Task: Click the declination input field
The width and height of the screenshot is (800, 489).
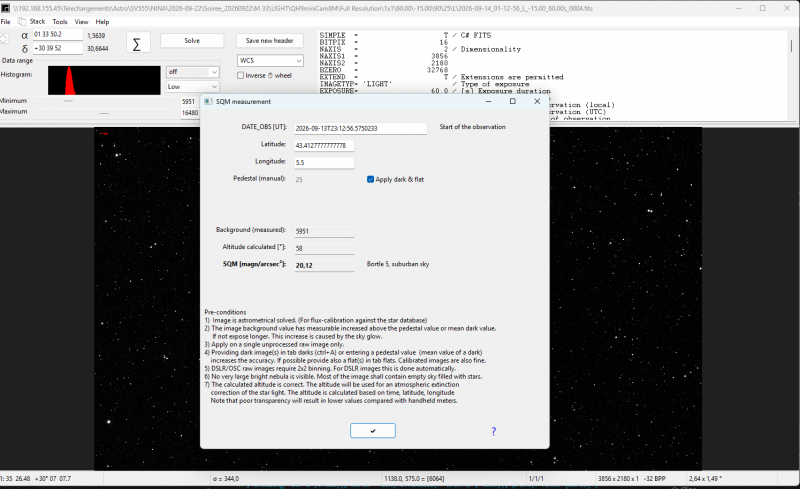Action: 58,48
